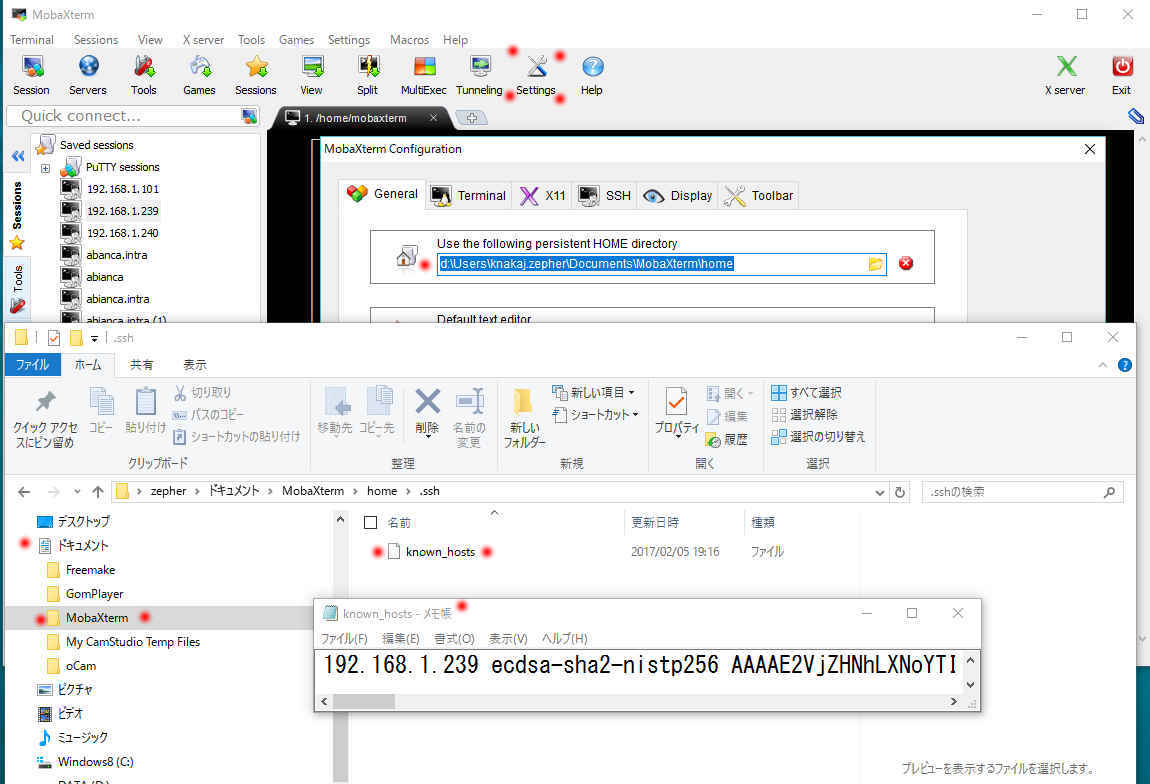The image size is (1150, 784).
Task: Switch to the SSH configuration tab
Action: (604, 195)
